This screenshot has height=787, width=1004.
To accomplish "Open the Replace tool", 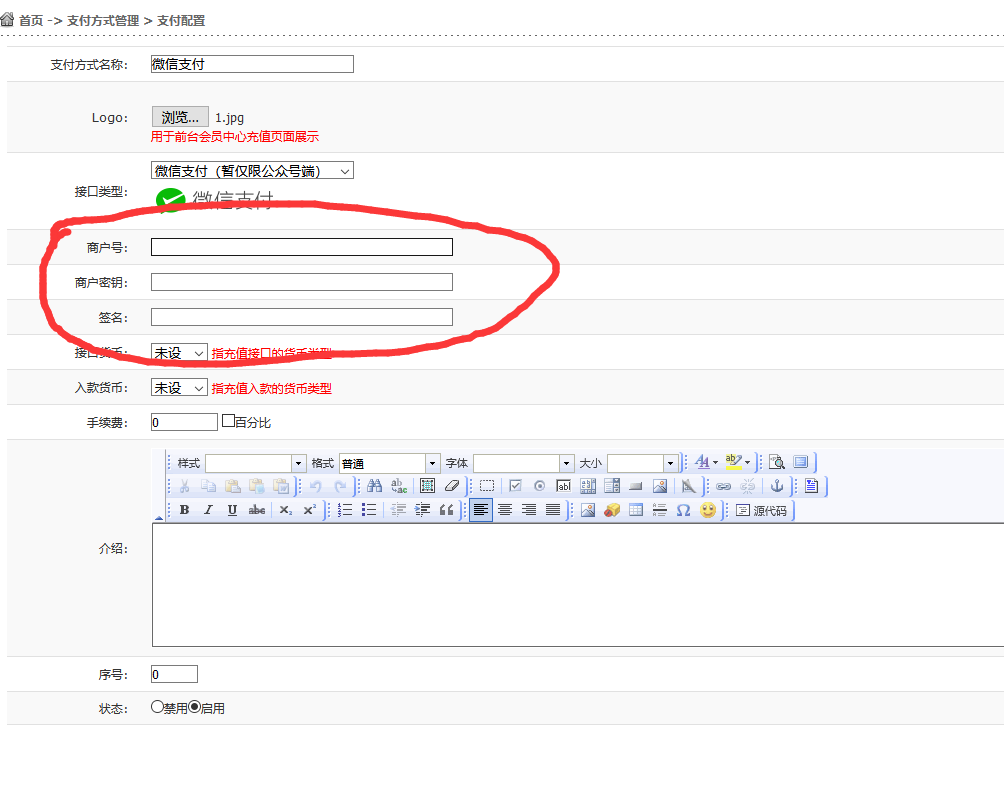I will [399, 486].
